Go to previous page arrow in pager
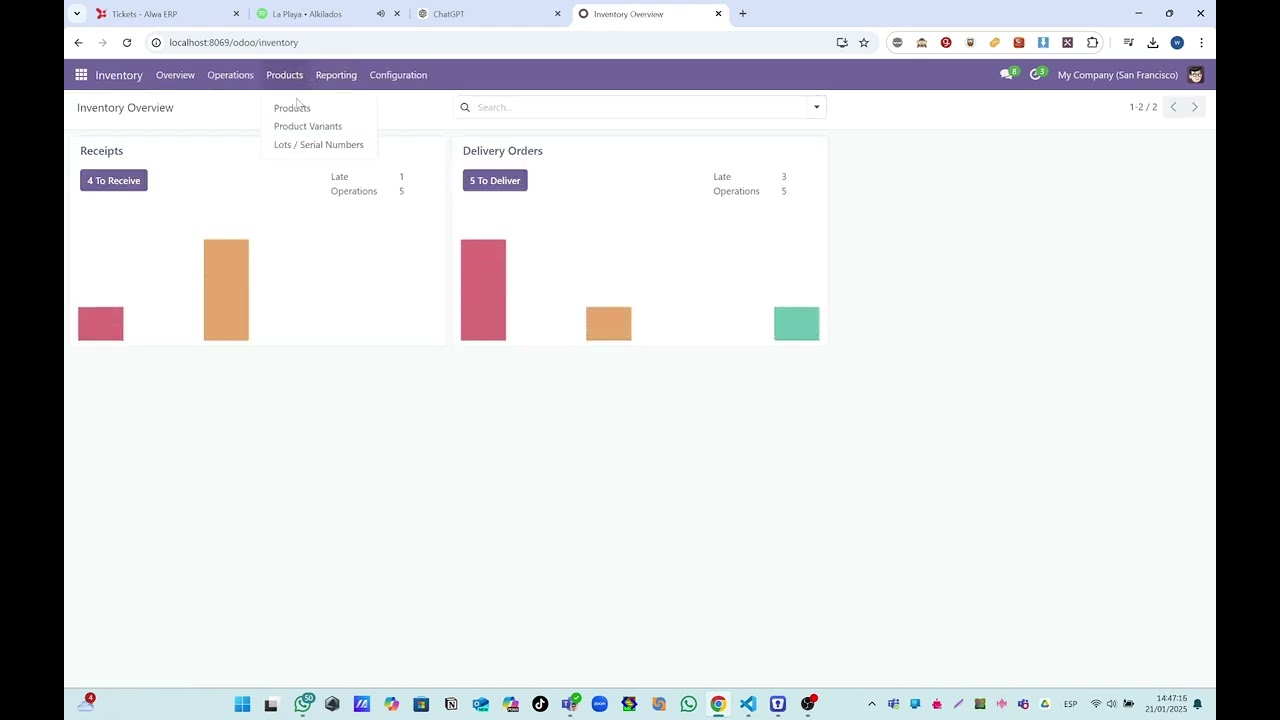 1173,107
